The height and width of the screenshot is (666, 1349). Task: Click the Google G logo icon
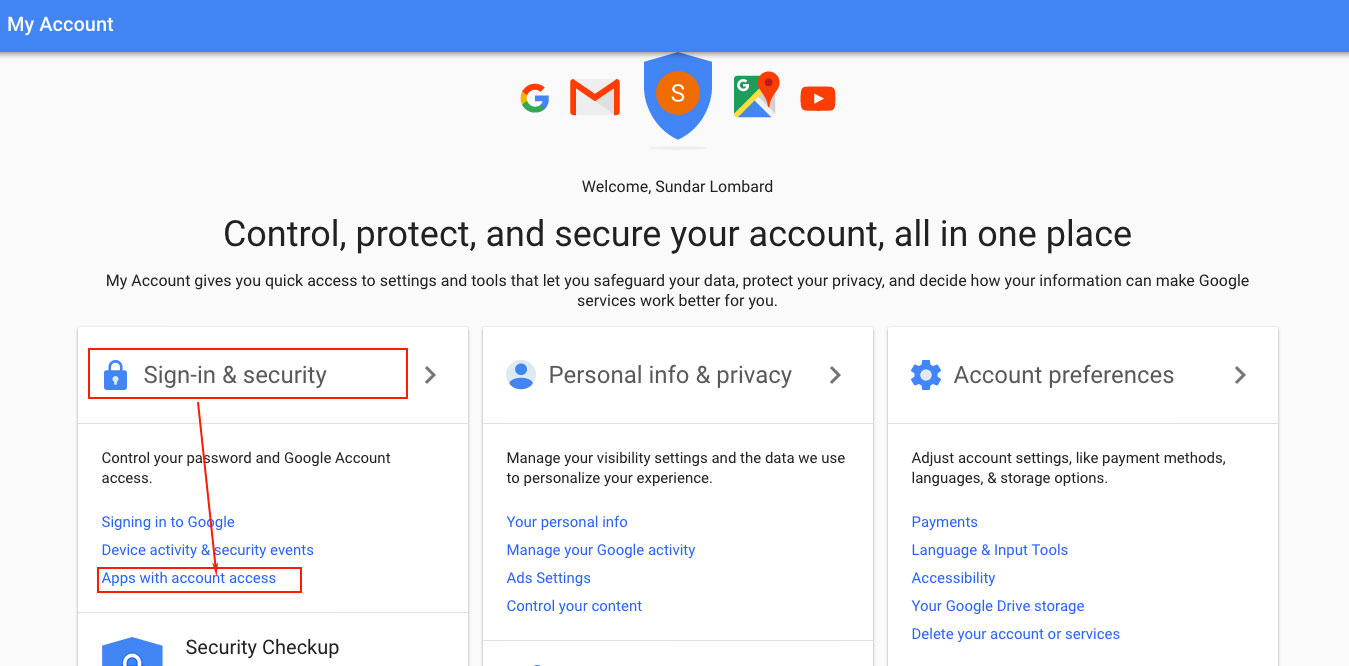[535, 98]
